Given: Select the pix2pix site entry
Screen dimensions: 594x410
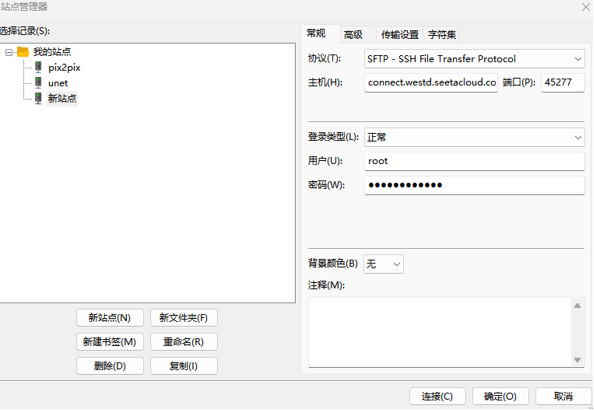Looking at the screenshot, I should coord(64,68).
